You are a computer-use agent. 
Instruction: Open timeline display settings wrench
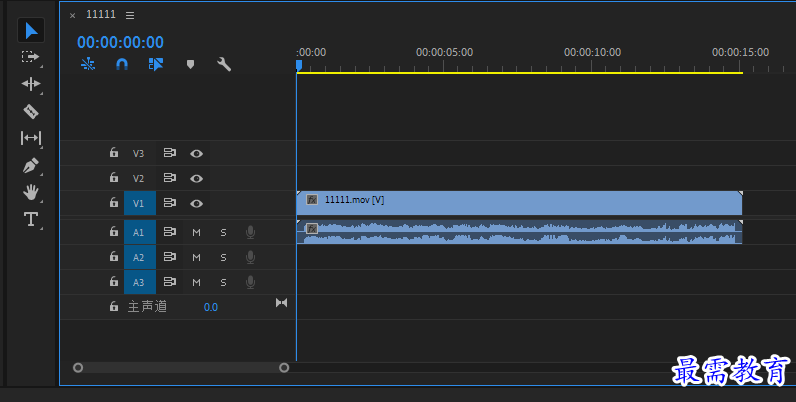tap(224, 64)
